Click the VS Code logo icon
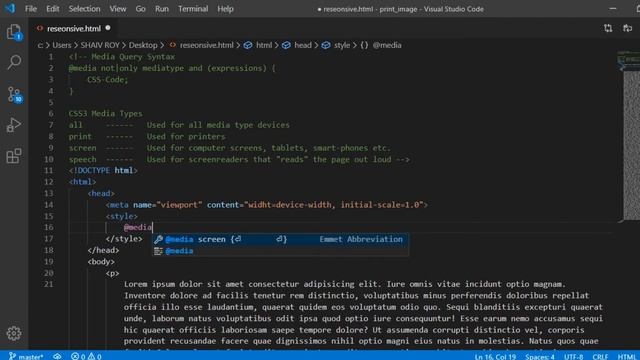 click(x=9, y=8)
